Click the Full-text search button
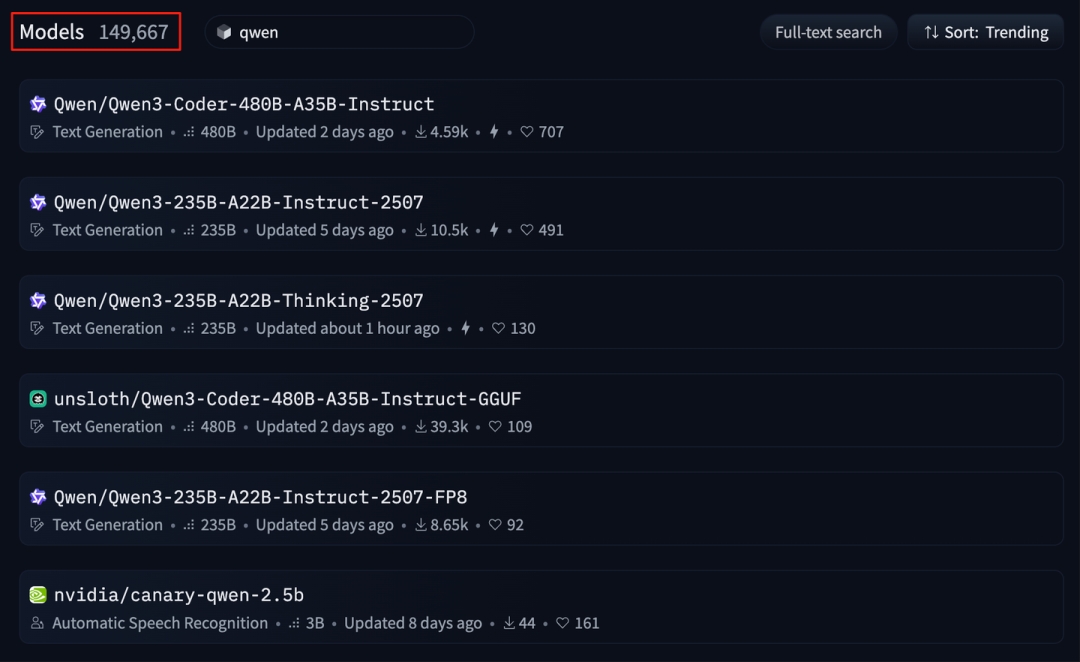Image resolution: width=1080 pixels, height=662 pixels. 828,32
